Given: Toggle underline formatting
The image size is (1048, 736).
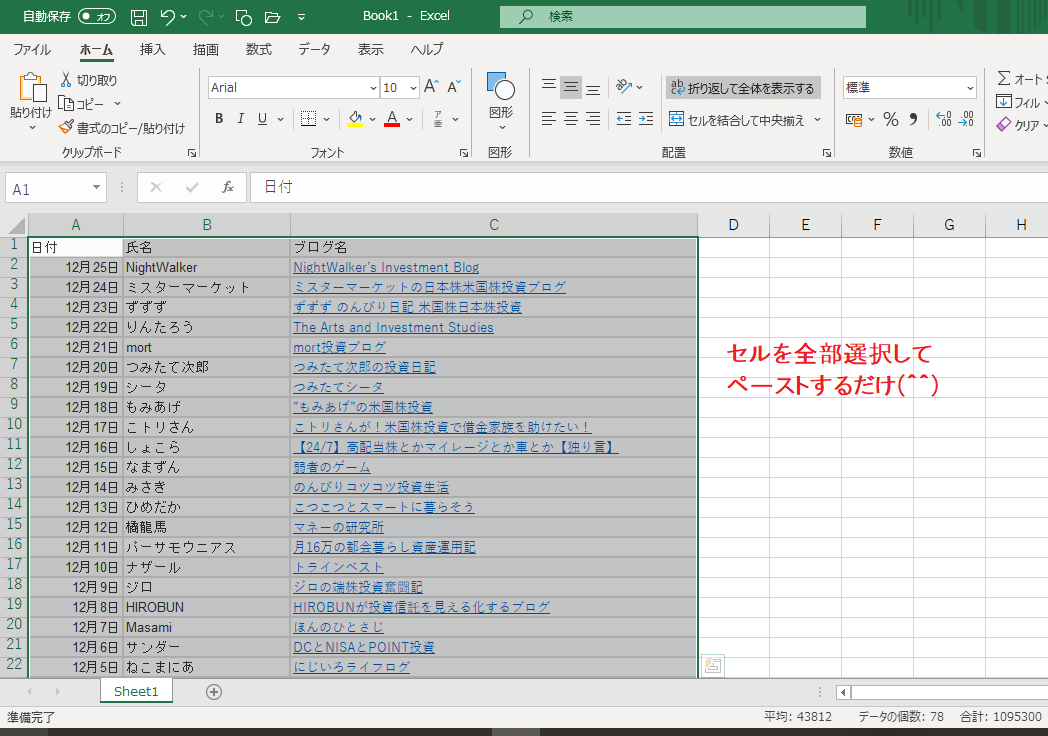Looking at the screenshot, I should (263, 119).
